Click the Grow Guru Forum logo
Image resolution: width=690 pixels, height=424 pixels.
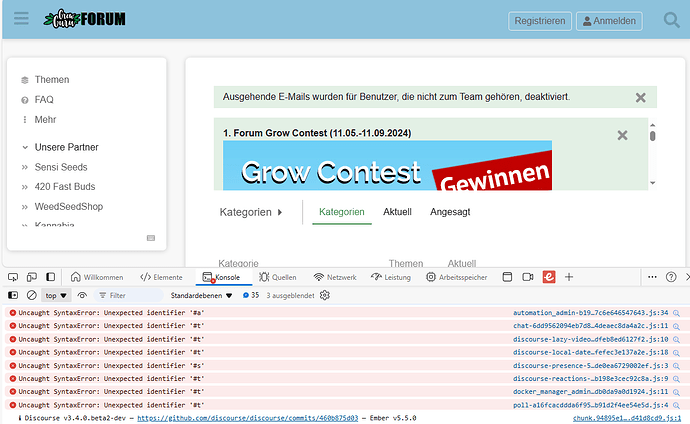tap(84, 19)
